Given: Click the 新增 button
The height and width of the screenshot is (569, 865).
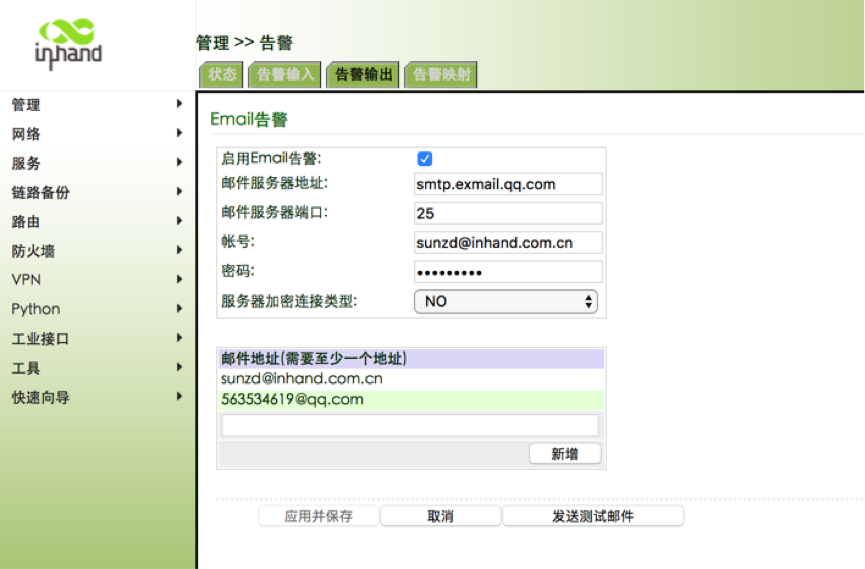Looking at the screenshot, I should point(565,454).
